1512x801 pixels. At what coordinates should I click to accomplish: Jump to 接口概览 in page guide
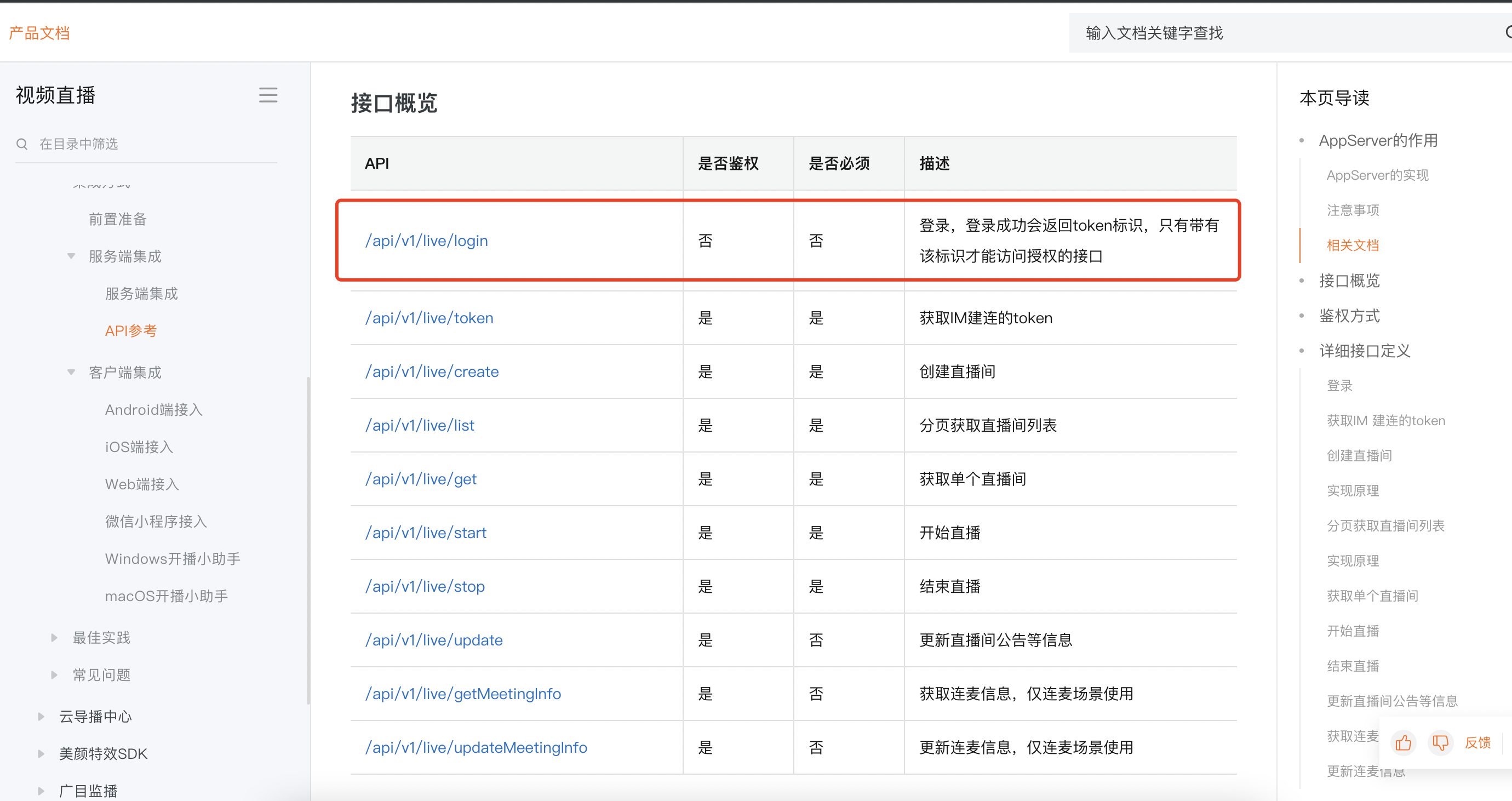(1349, 281)
